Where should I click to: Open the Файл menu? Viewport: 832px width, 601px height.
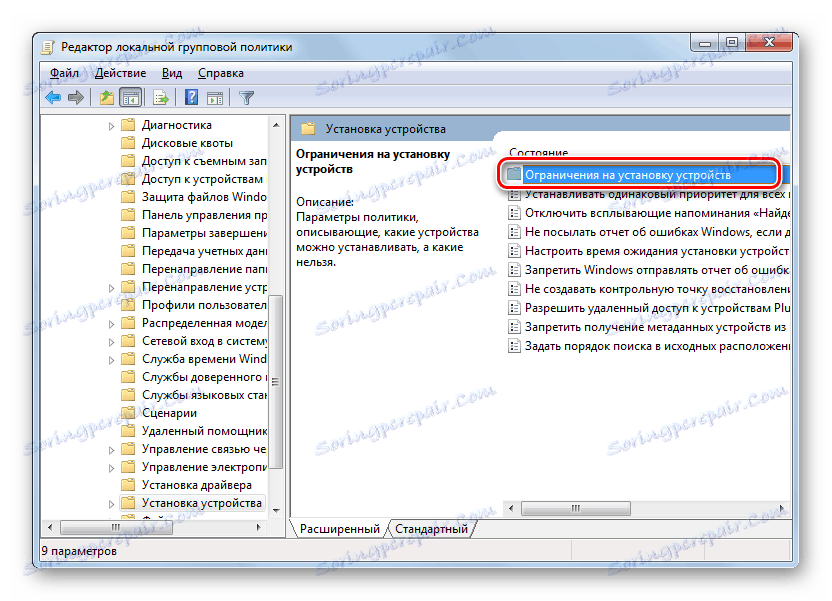point(64,73)
